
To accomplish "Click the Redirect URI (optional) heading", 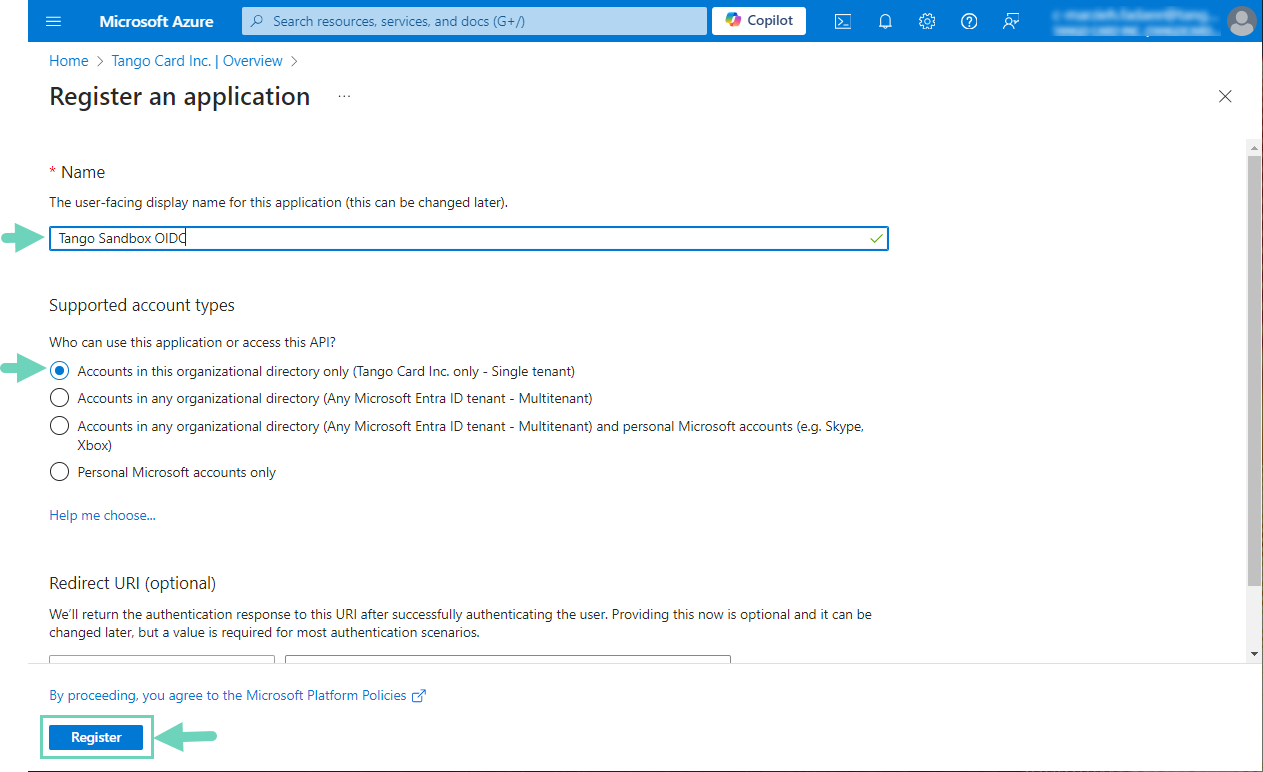I will (132, 583).
